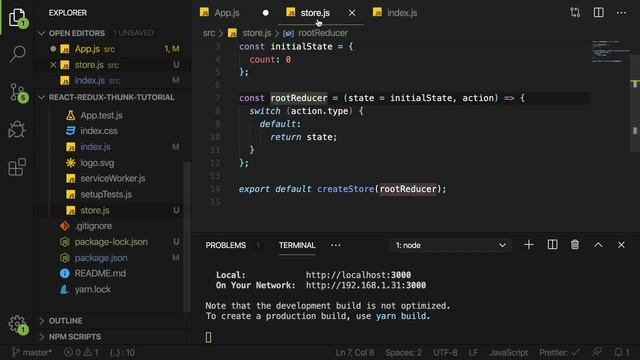Image resolution: width=640 pixels, height=360 pixels.
Task: Open serviceWorker.js in file tree
Action: (x=113, y=178)
